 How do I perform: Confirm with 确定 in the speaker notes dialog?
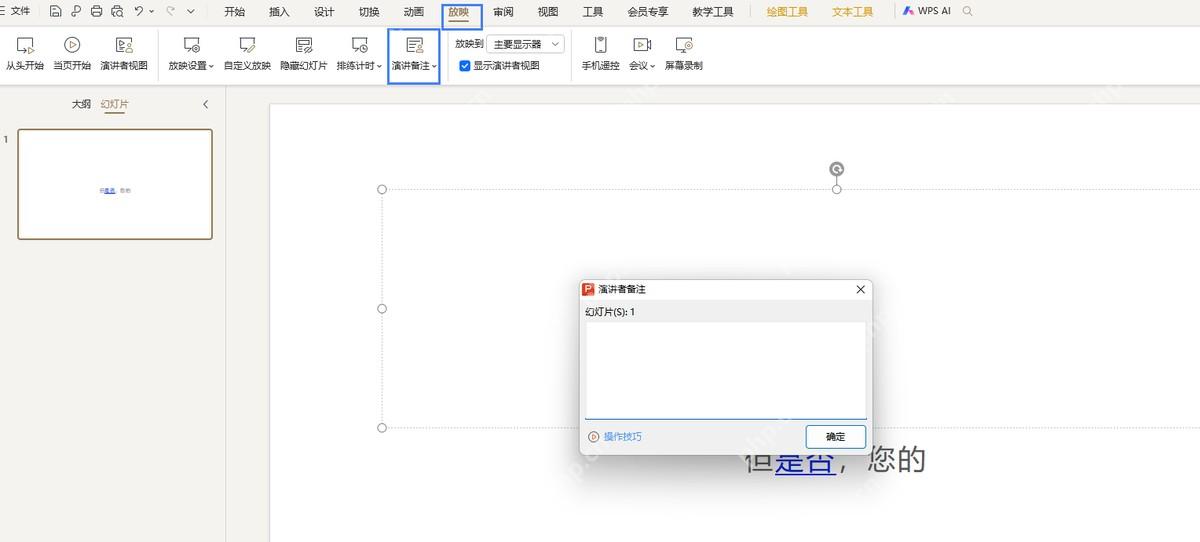[x=835, y=436]
